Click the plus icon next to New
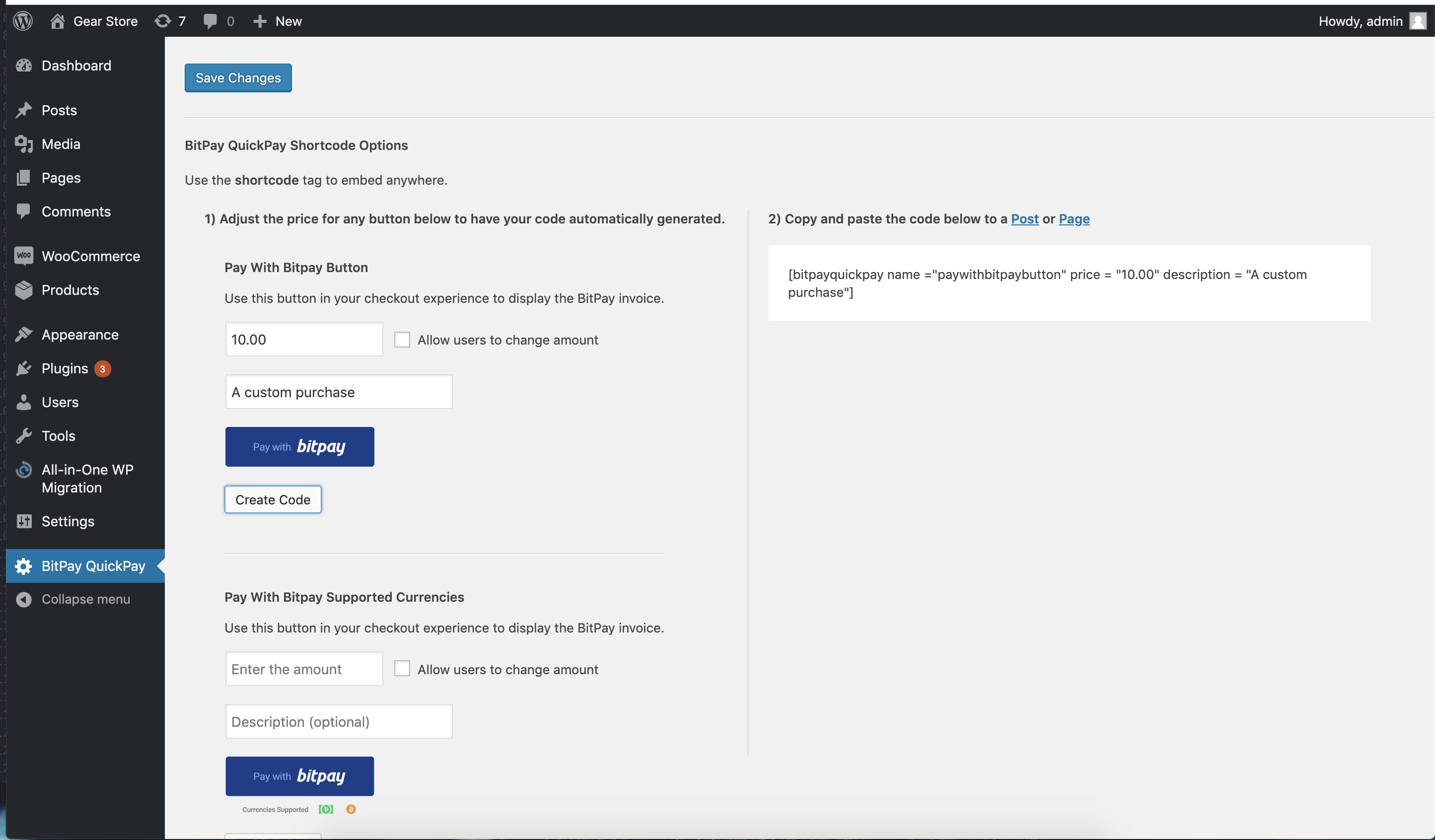 [x=260, y=21]
